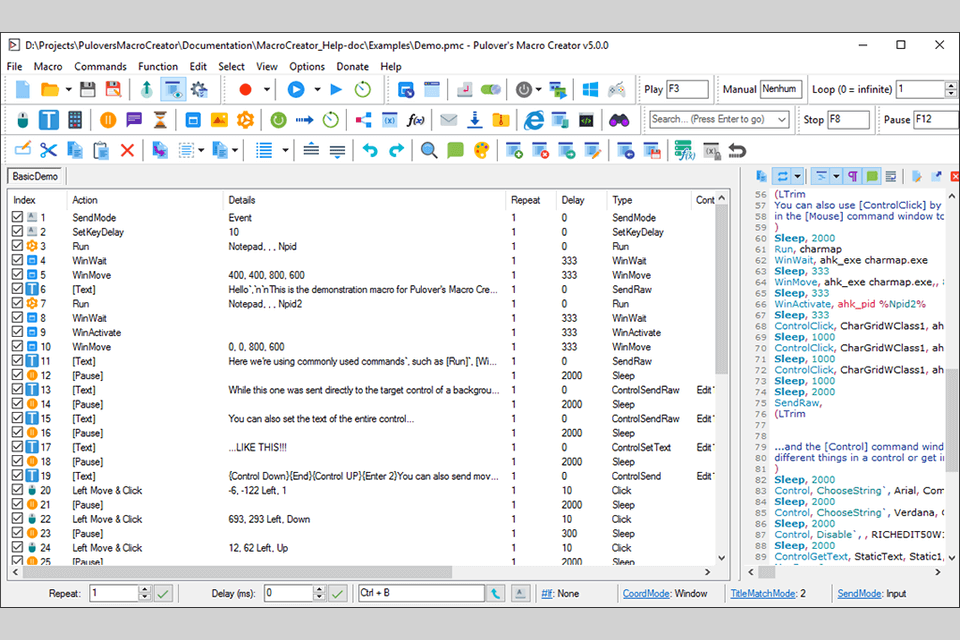Click the Play hotkey F3 field

687,89
